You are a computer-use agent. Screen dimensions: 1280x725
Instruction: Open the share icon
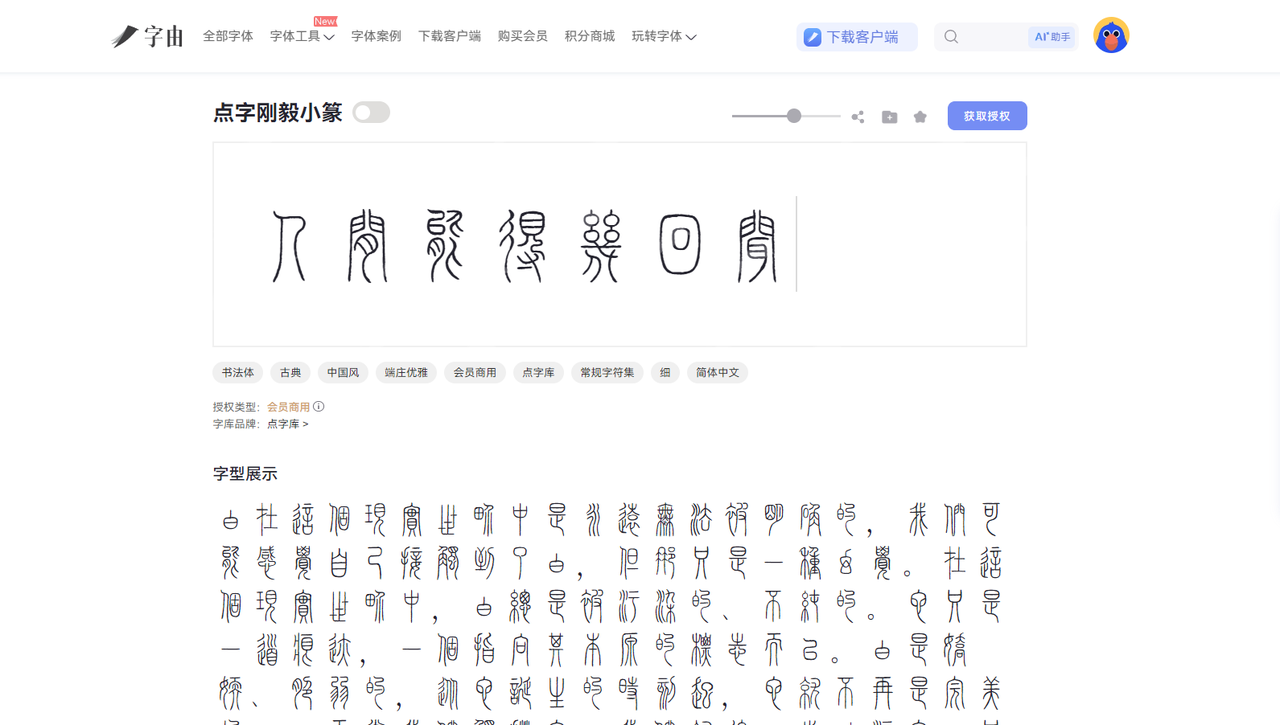(858, 117)
